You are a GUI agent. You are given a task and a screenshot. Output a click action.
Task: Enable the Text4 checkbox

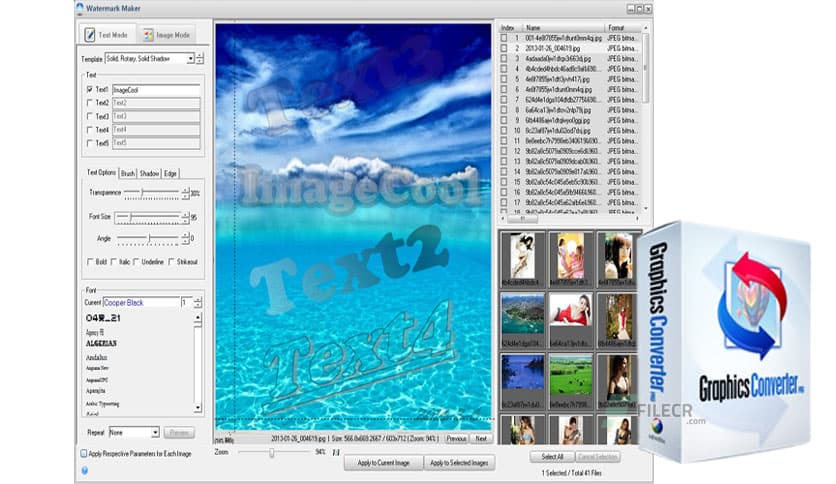click(90, 130)
